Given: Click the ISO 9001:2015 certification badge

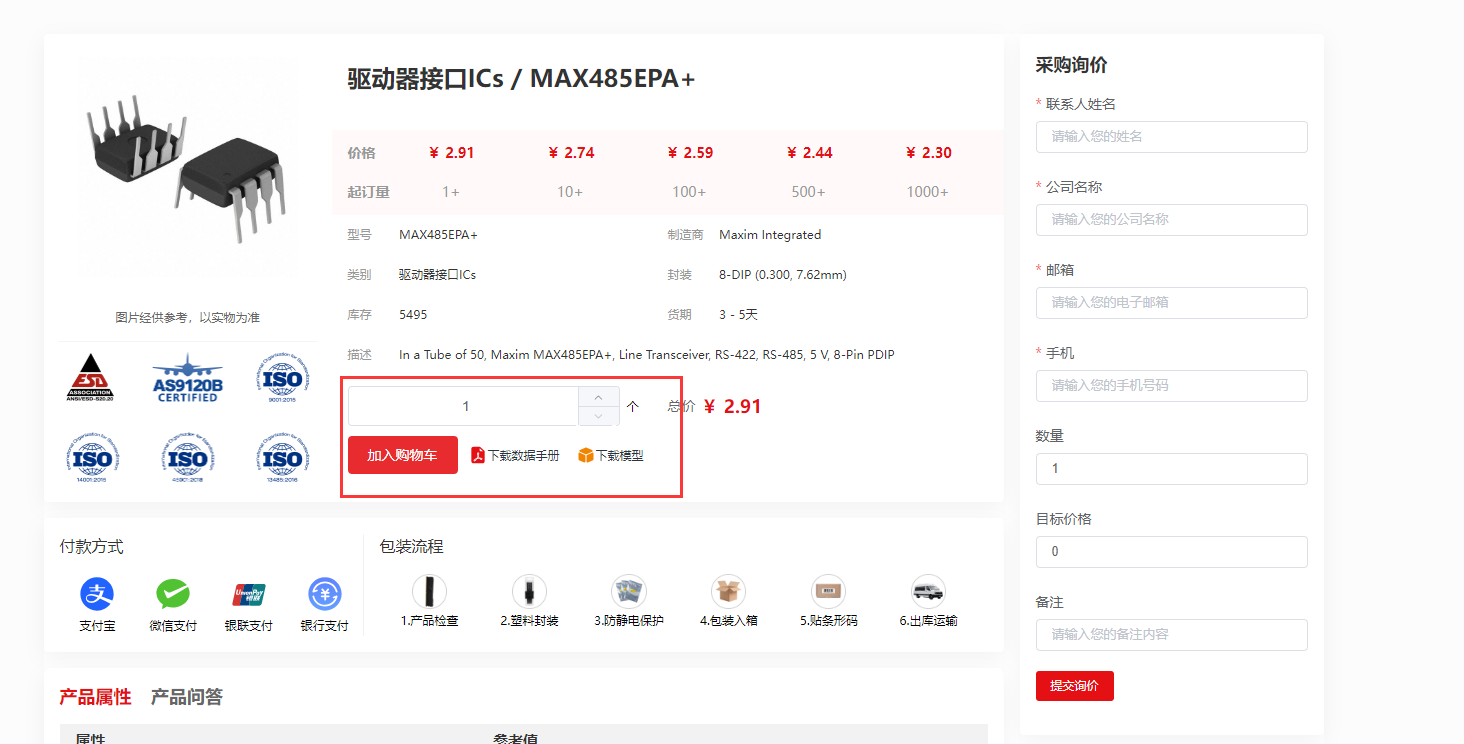Looking at the screenshot, I should tap(283, 377).
